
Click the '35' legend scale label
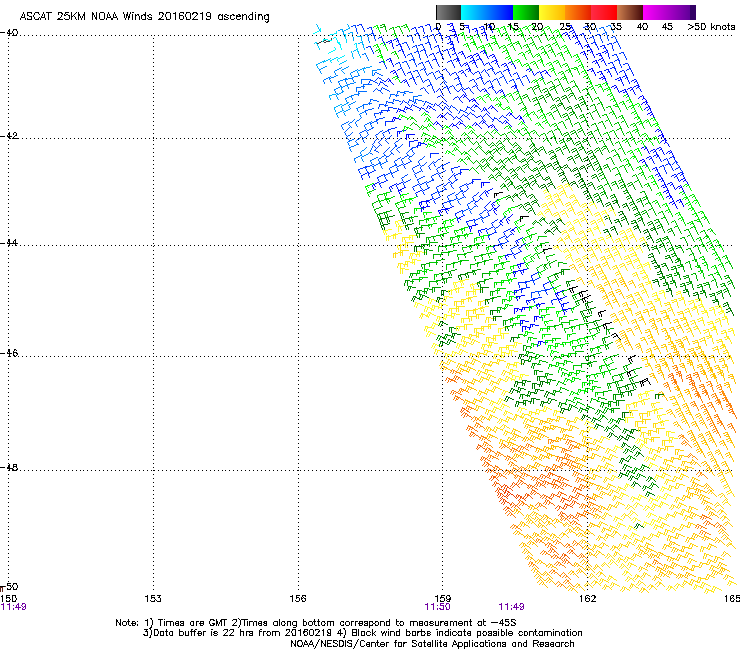click(616, 27)
